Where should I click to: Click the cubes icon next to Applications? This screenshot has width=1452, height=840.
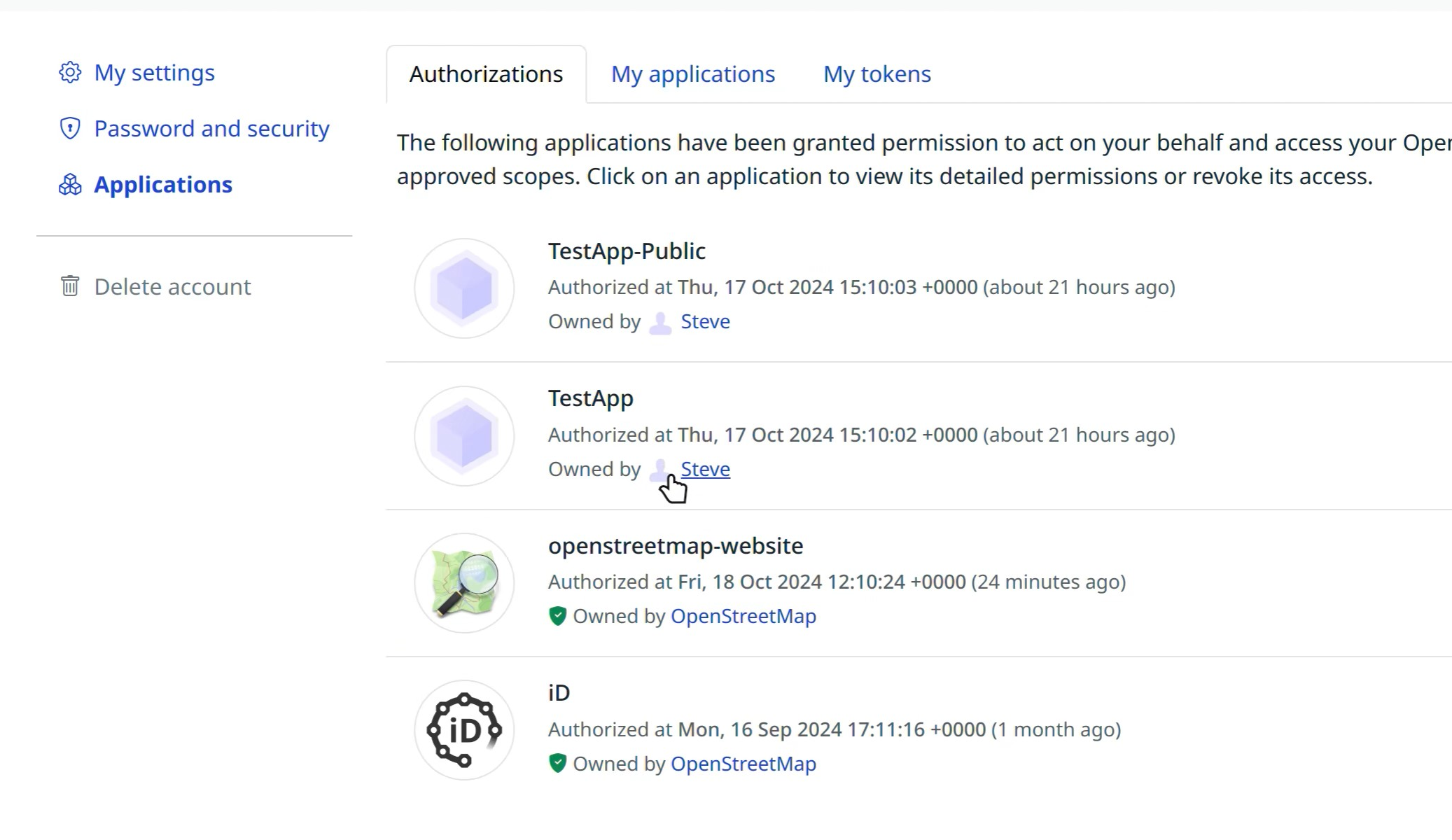coord(70,185)
